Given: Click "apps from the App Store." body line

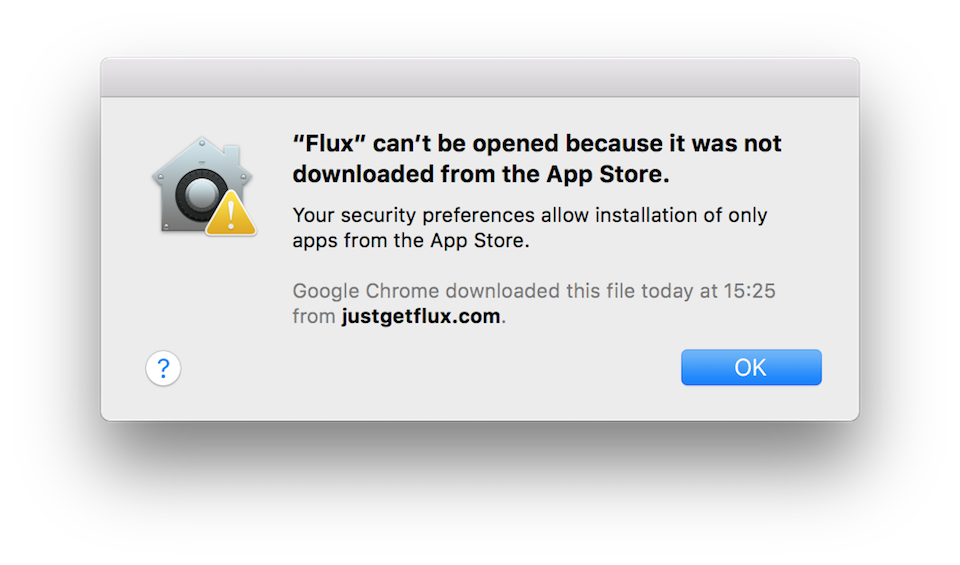Looking at the screenshot, I should coord(411,241).
